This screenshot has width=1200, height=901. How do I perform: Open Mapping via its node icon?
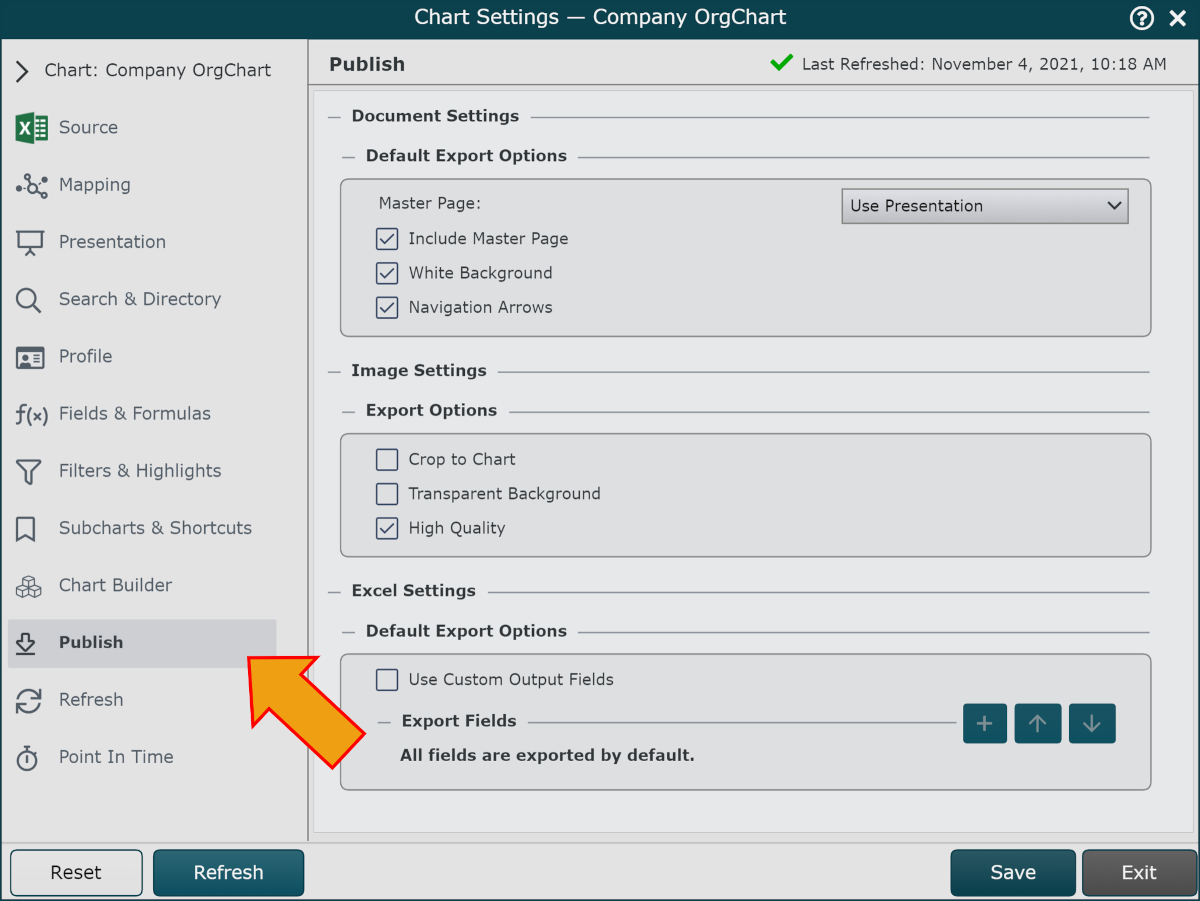tap(31, 185)
